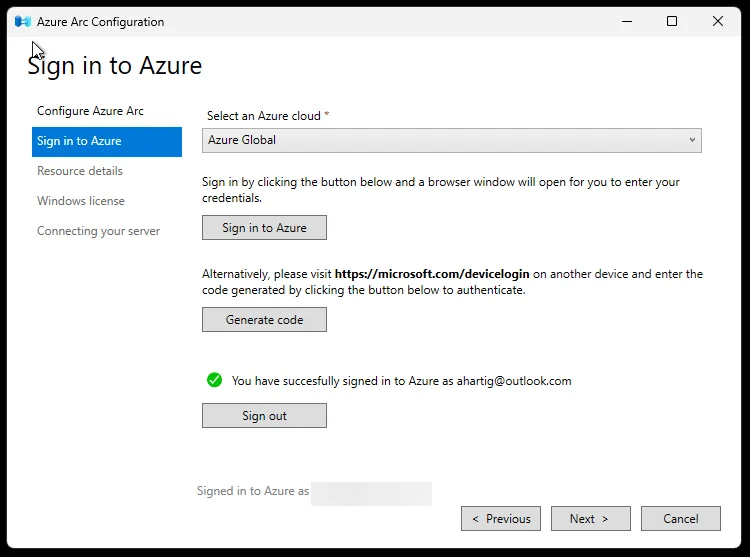Click the green success checkmark icon
This screenshot has height=557, width=750.
coord(214,380)
